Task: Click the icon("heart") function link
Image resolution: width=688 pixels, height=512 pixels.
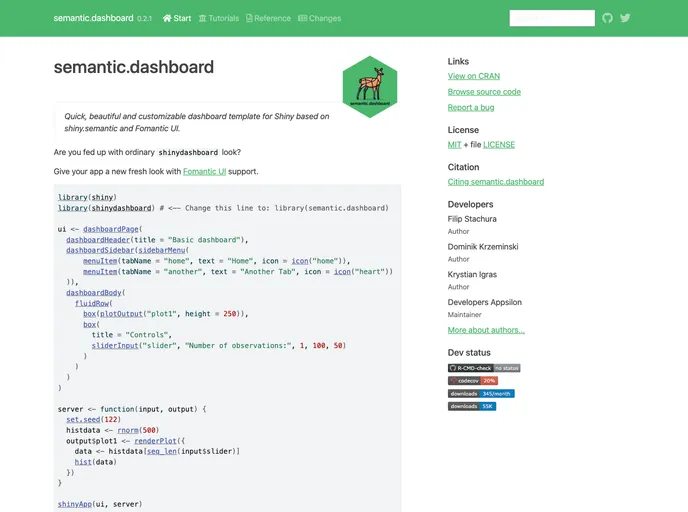Action: (342, 272)
